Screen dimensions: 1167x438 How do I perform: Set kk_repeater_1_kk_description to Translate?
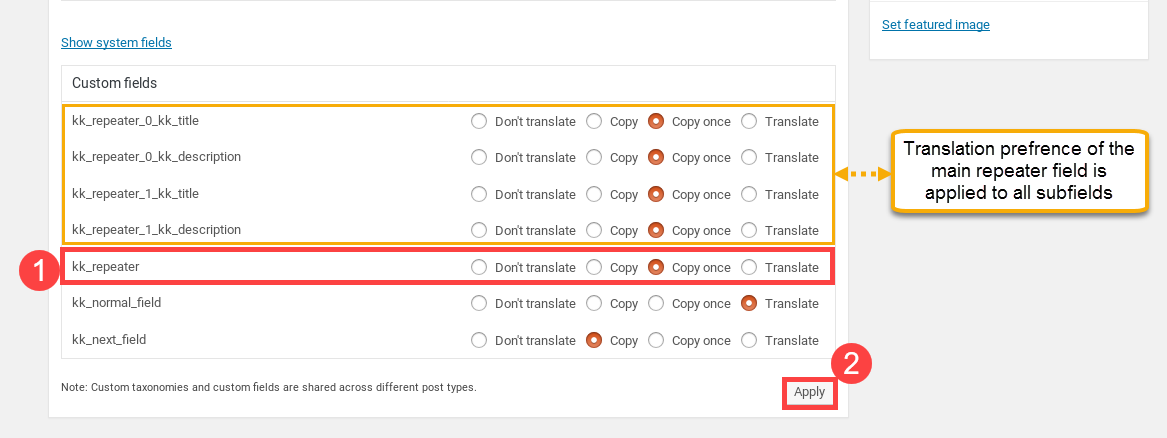click(x=749, y=231)
